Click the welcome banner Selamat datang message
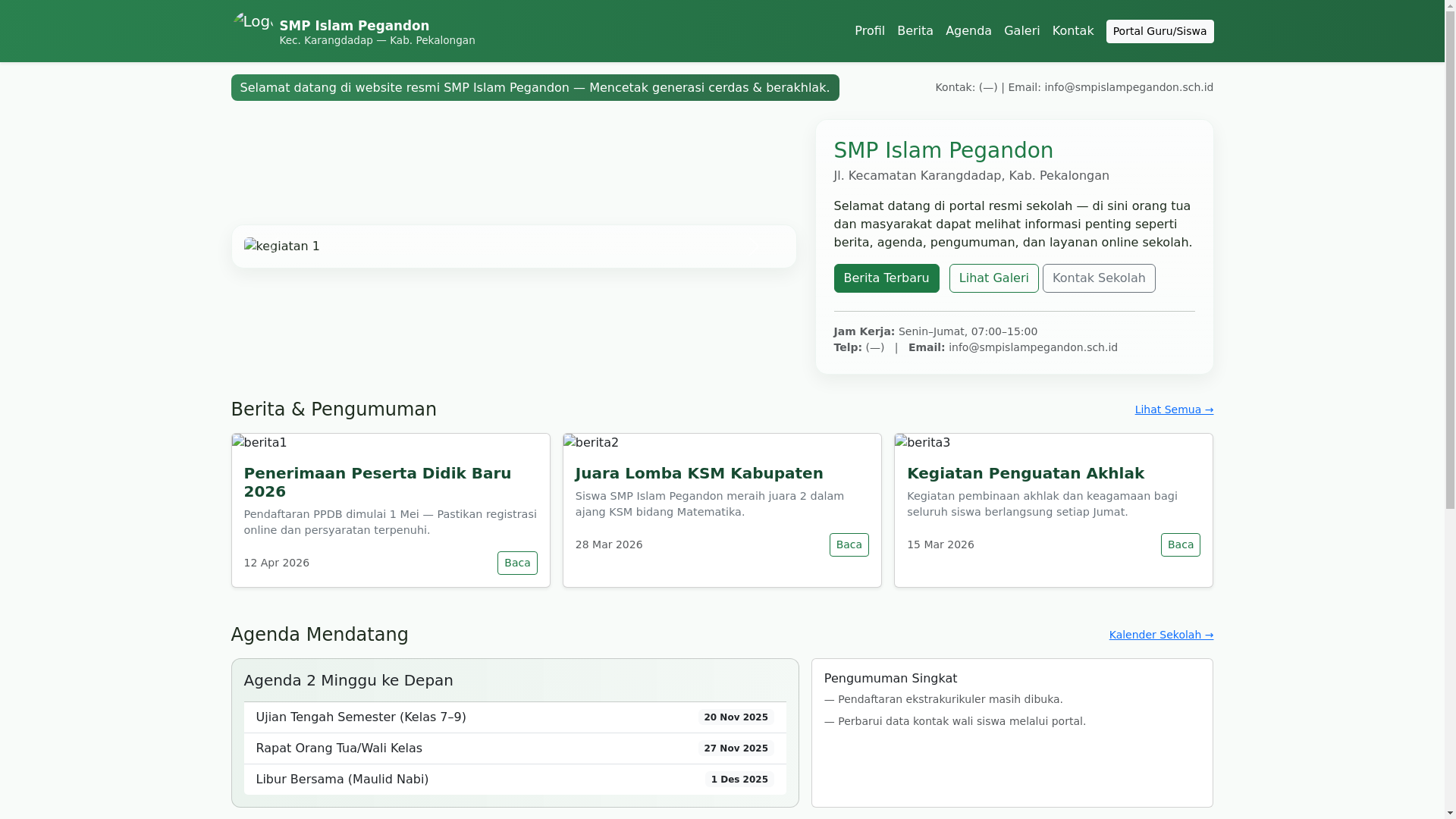The height and width of the screenshot is (819, 1456). pos(535,88)
